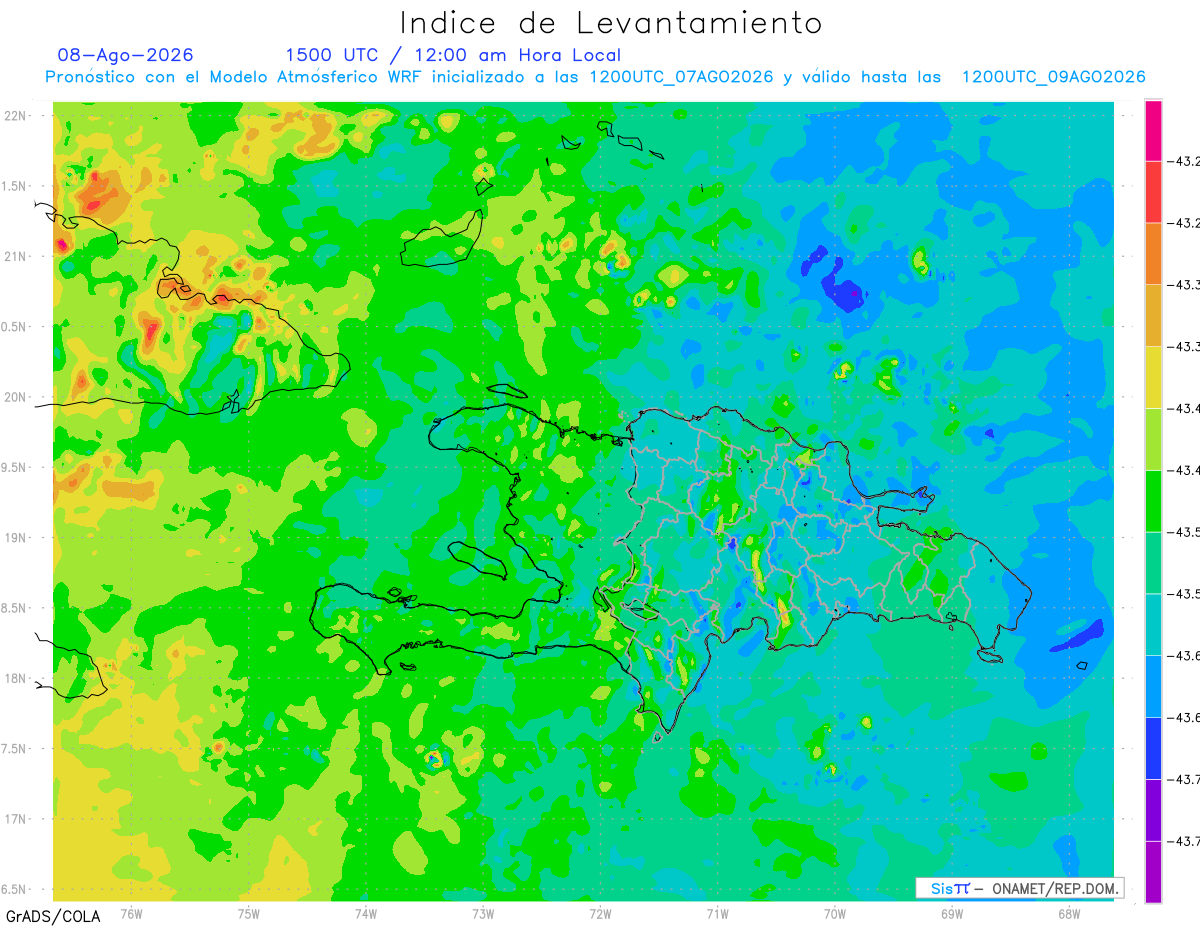Click the '73W' longitude axis label
Screen dimensions: 1200x927
coord(483,912)
